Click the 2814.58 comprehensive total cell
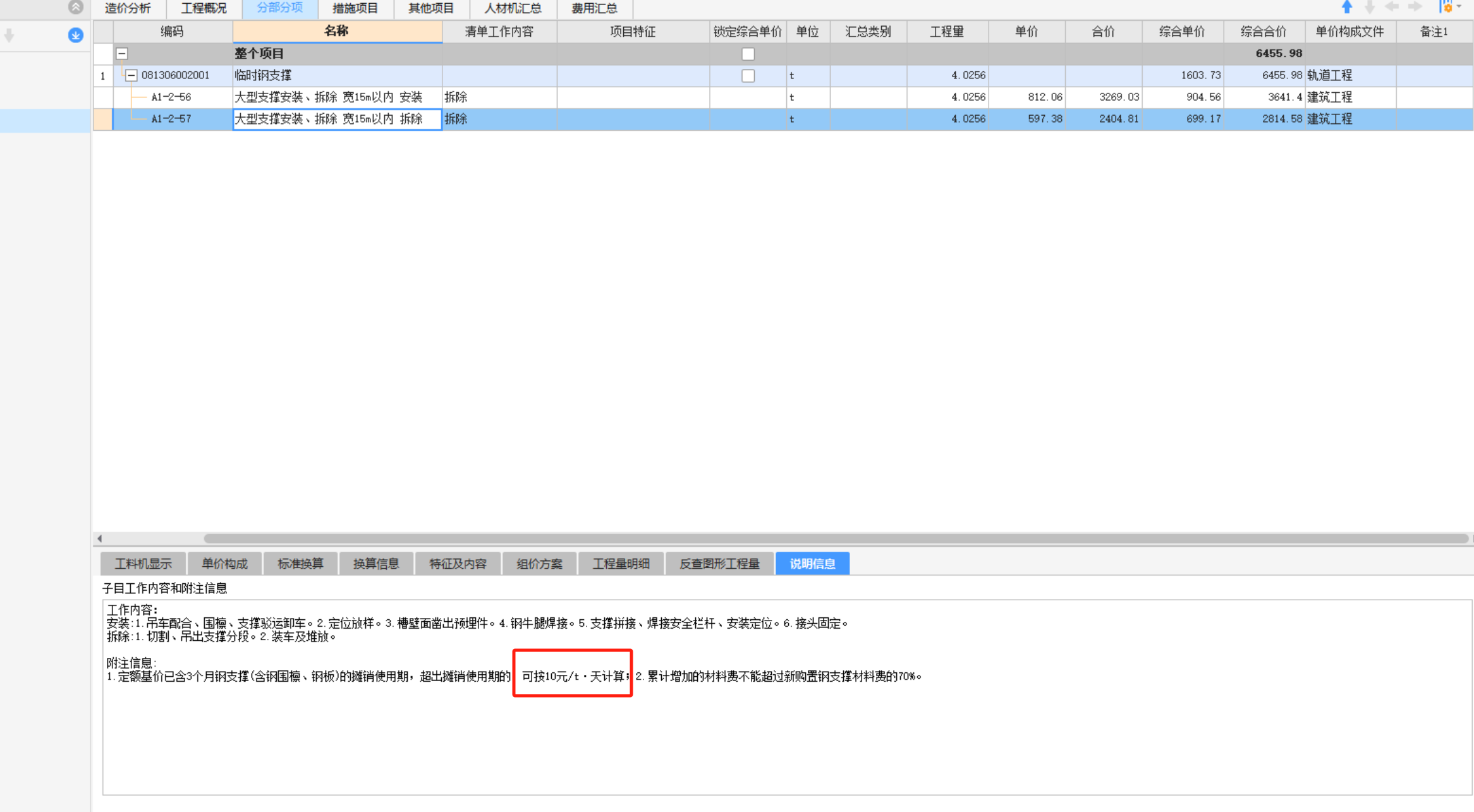 1264,119
